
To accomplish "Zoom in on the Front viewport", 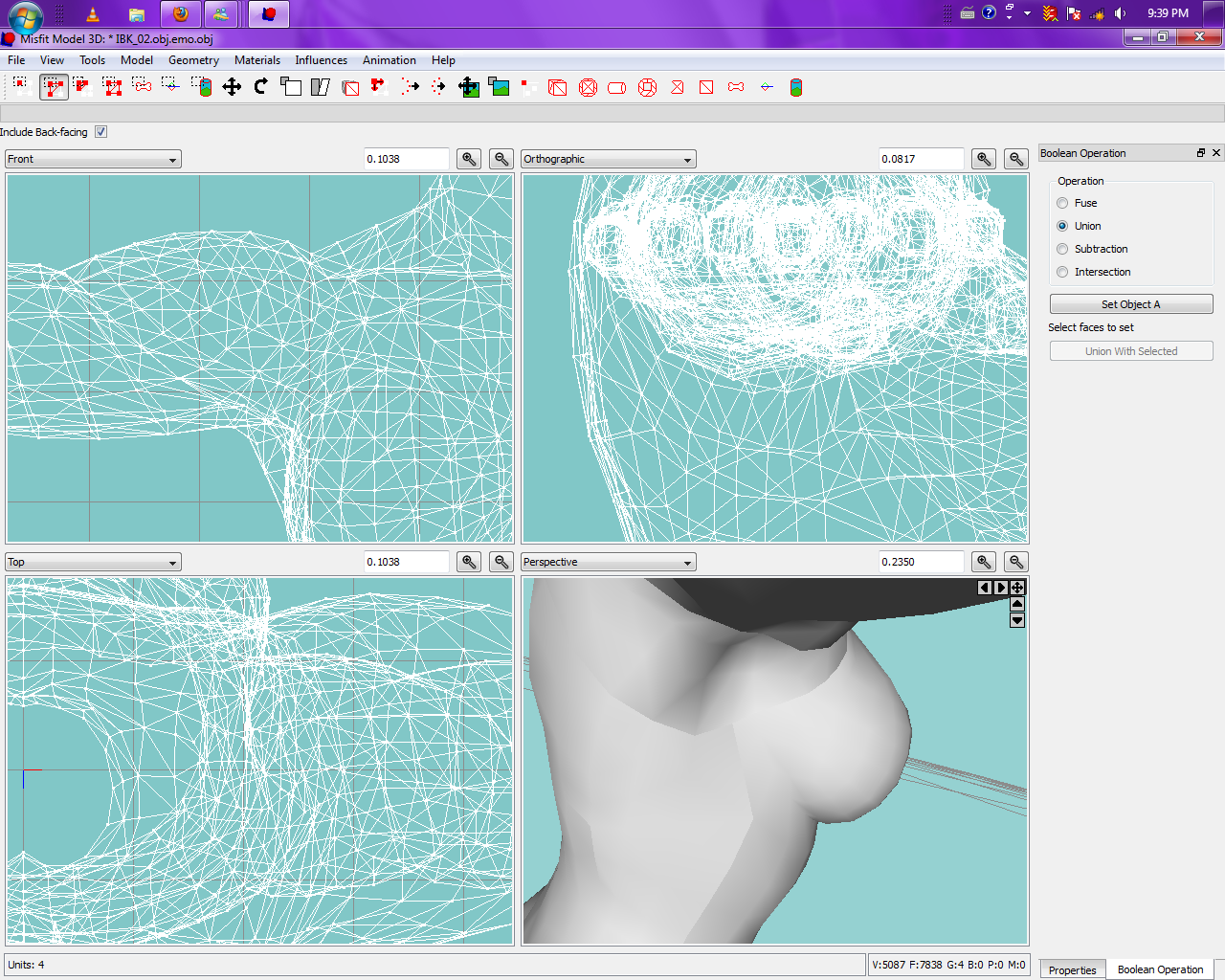I will pyautogui.click(x=469, y=159).
